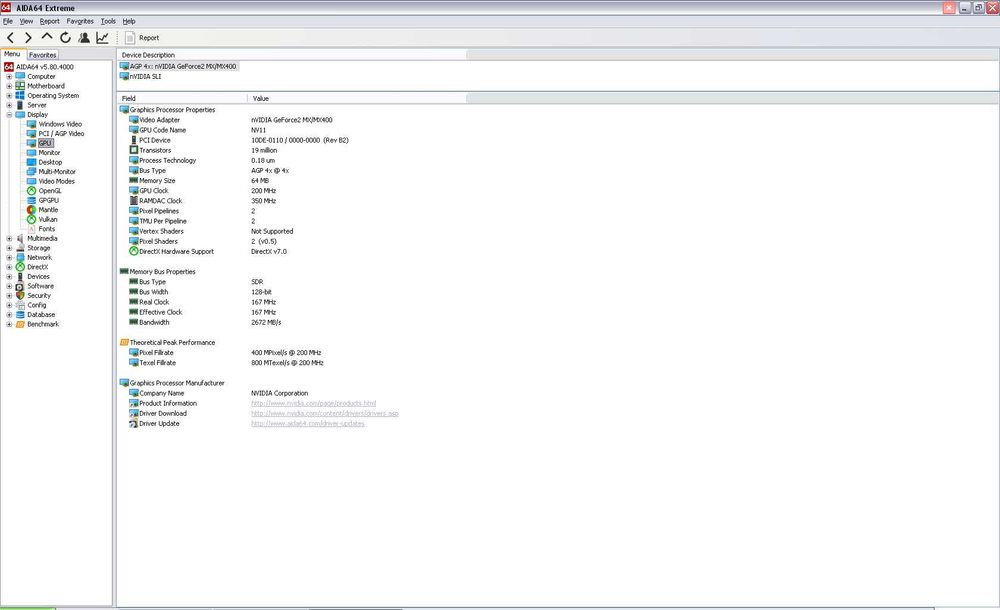Collapse the Display tree node
Image resolution: width=1000 pixels, height=610 pixels.
[x=9, y=115]
